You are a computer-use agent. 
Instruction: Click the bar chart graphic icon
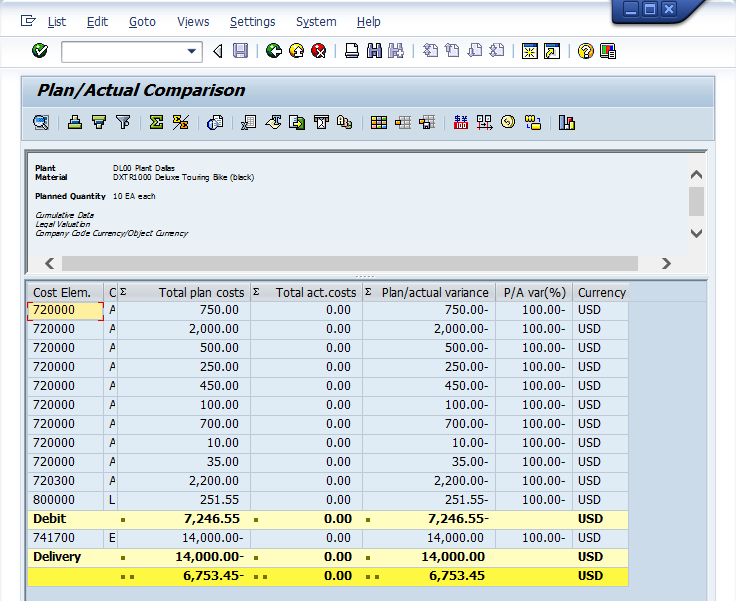[x=567, y=123]
